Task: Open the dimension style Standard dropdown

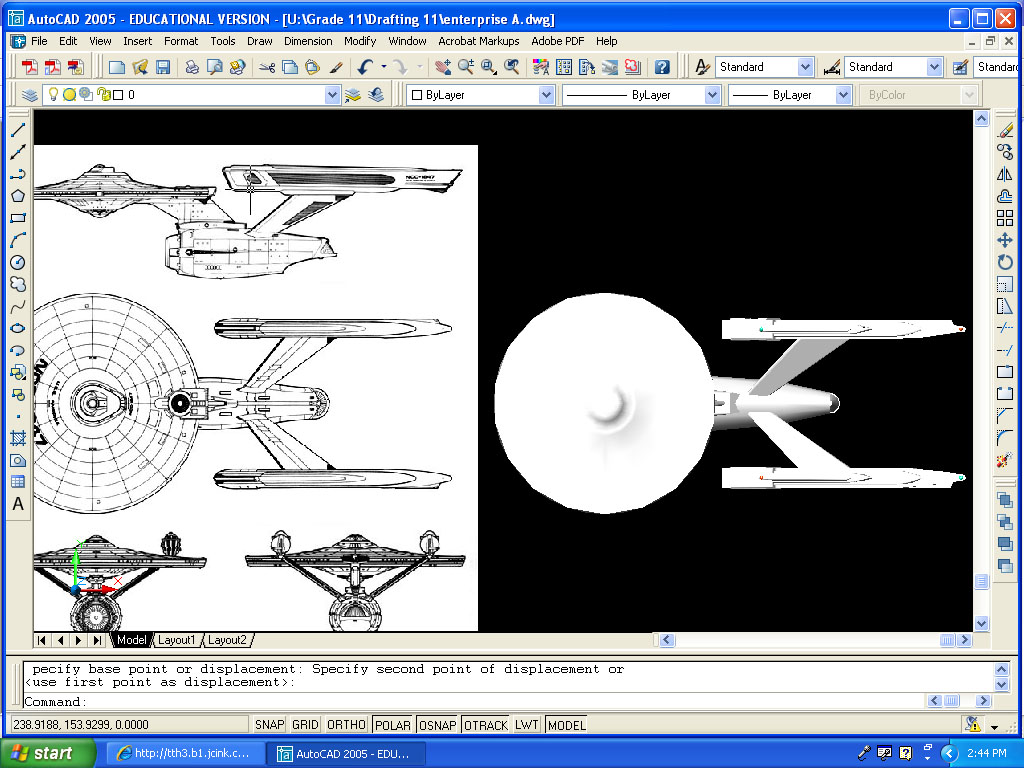Action: pos(934,67)
